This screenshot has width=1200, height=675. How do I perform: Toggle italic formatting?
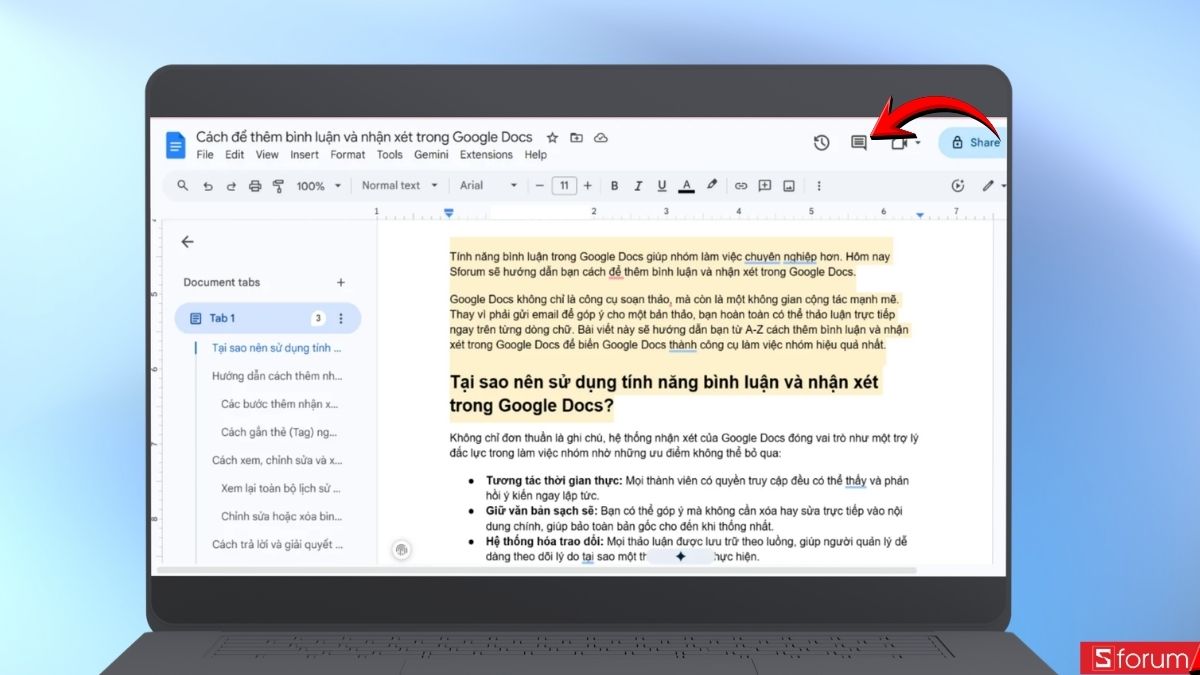coord(638,185)
